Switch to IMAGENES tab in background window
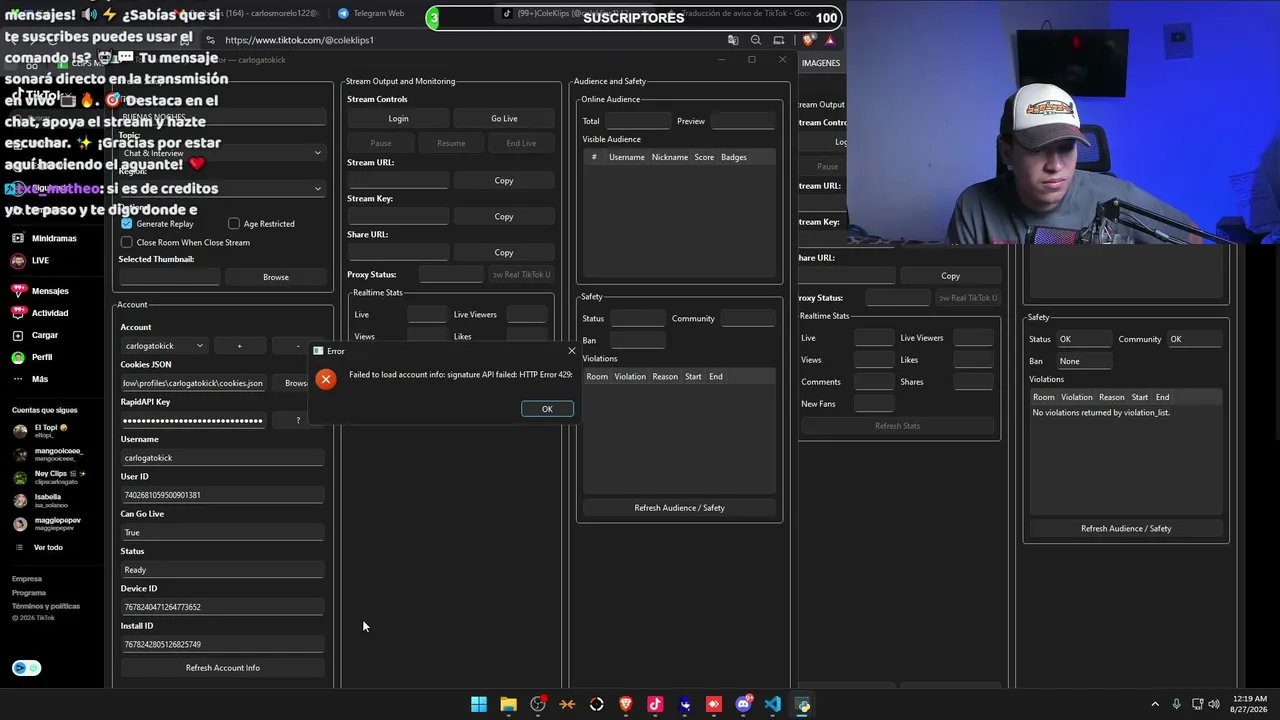This screenshot has height=720, width=1280. (x=821, y=63)
